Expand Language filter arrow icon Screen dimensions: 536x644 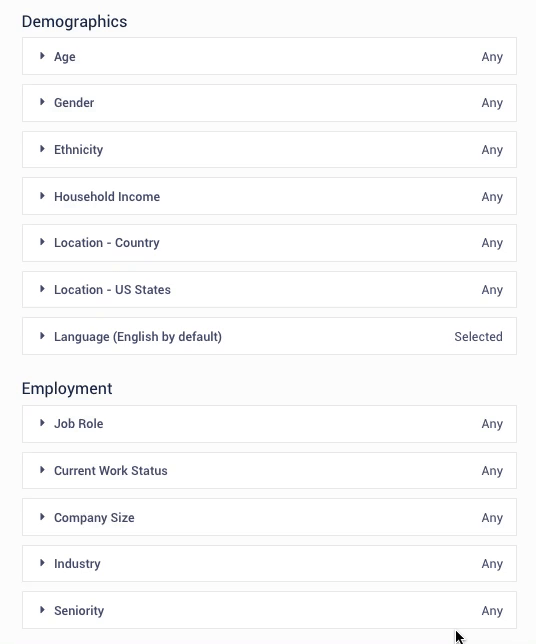pyautogui.click(x=42, y=336)
